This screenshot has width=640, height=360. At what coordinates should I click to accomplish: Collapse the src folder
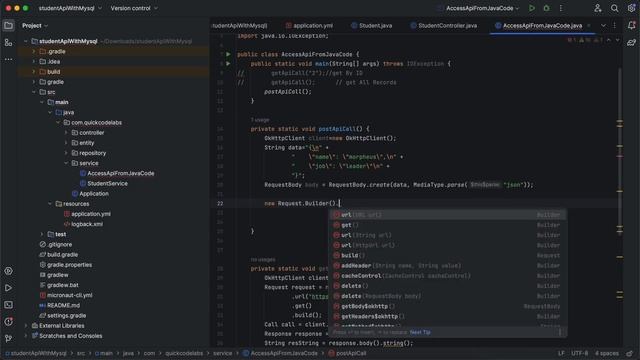[34, 92]
